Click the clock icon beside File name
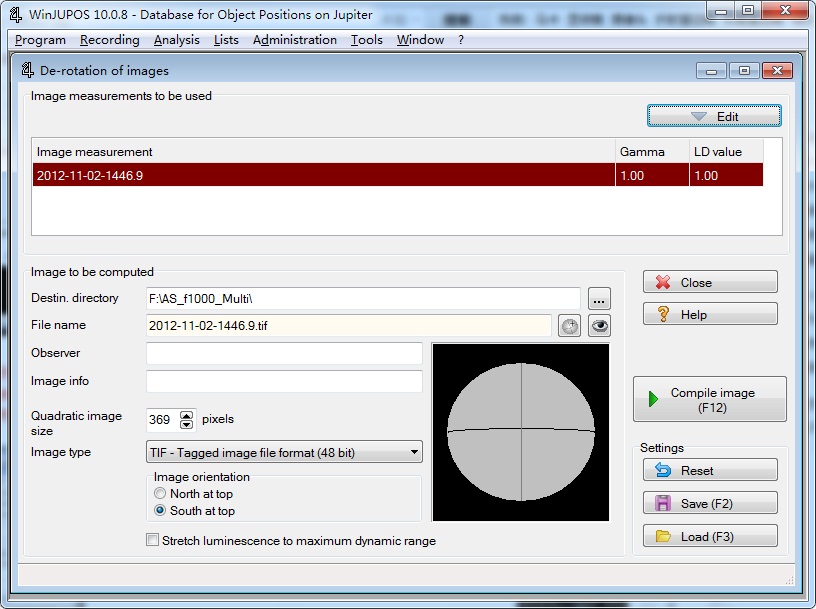Image resolution: width=816 pixels, height=609 pixels. click(569, 326)
